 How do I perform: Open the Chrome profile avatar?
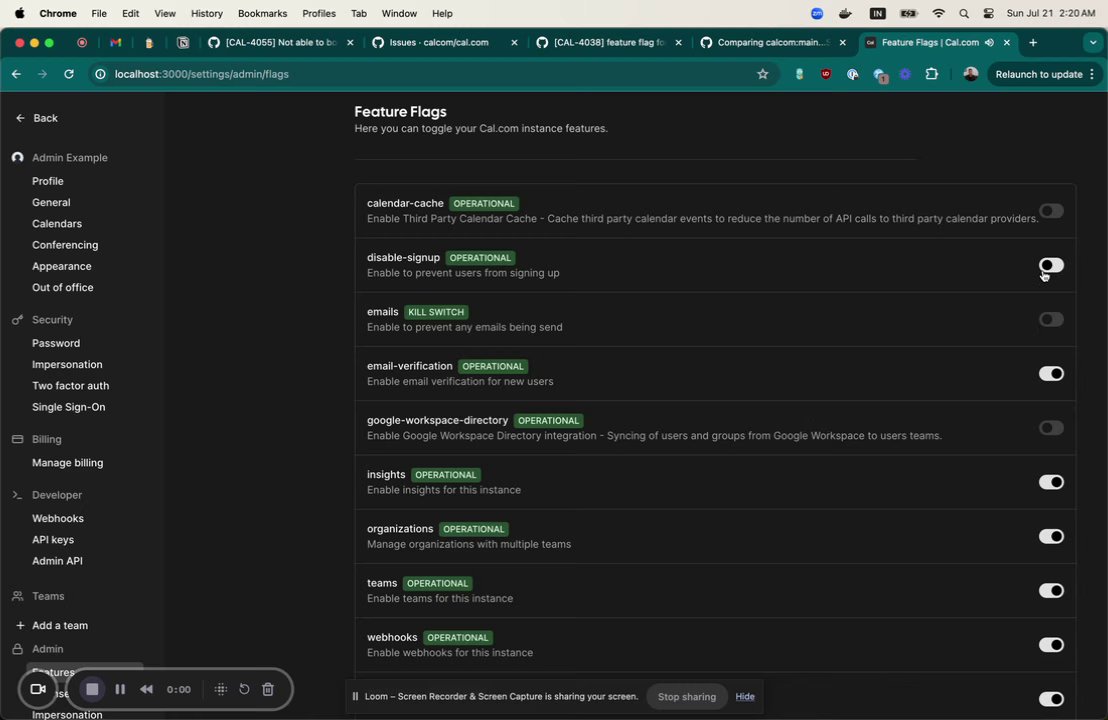(x=970, y=73)
